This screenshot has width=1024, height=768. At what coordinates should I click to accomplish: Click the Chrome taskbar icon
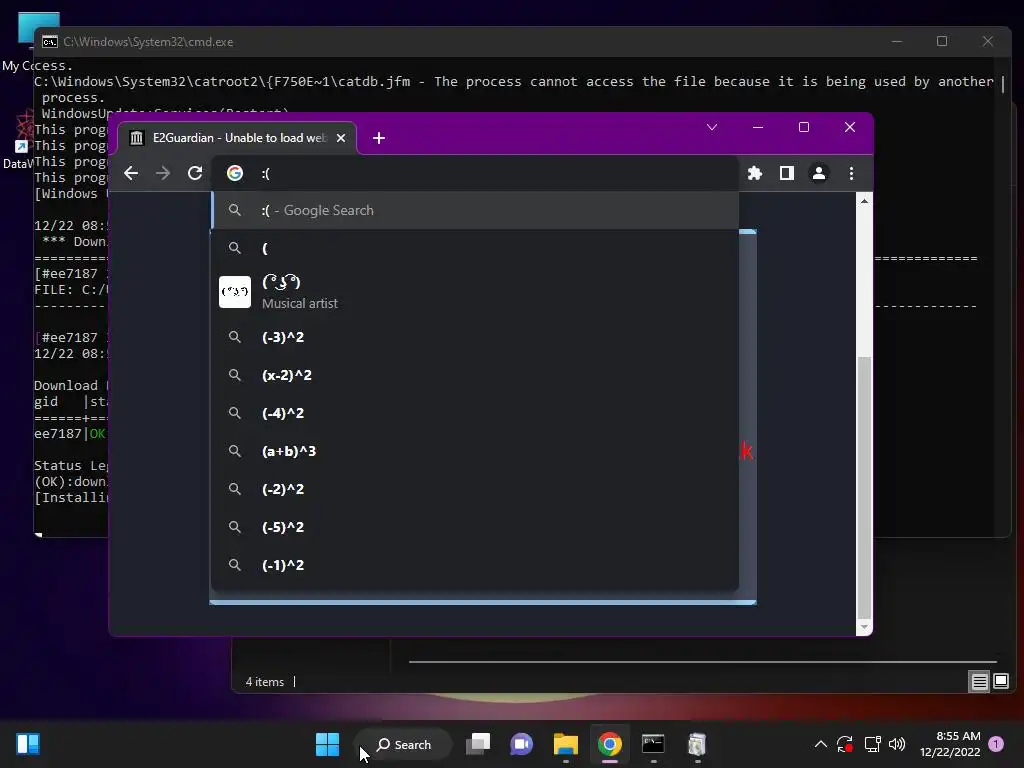tap(609, 744)
